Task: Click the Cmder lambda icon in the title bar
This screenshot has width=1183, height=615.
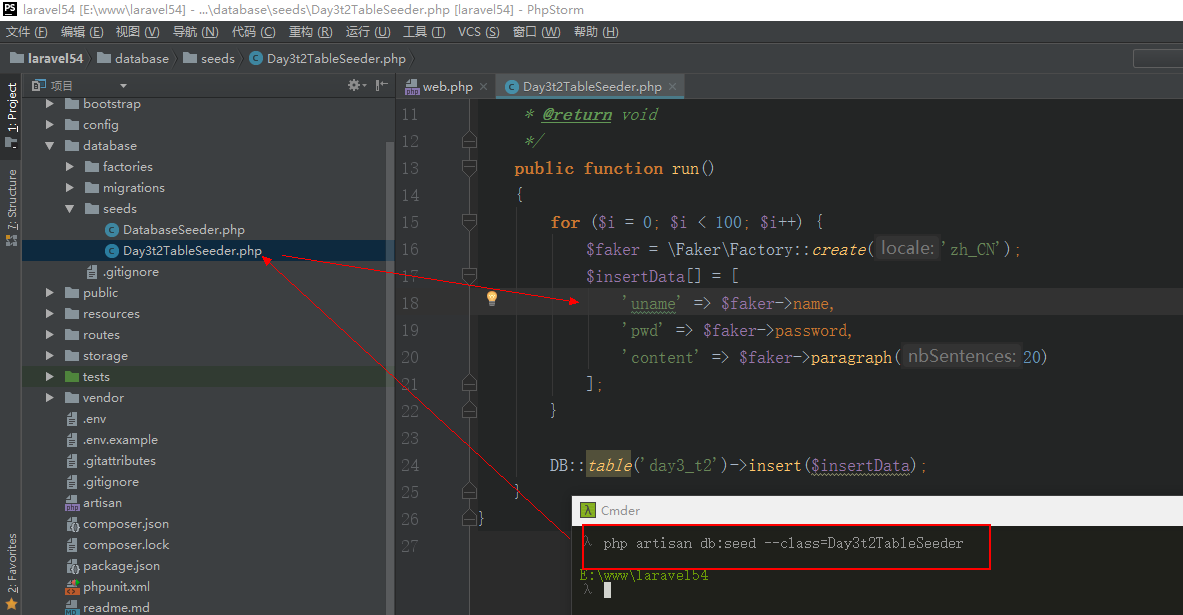Action: (588, 510)
